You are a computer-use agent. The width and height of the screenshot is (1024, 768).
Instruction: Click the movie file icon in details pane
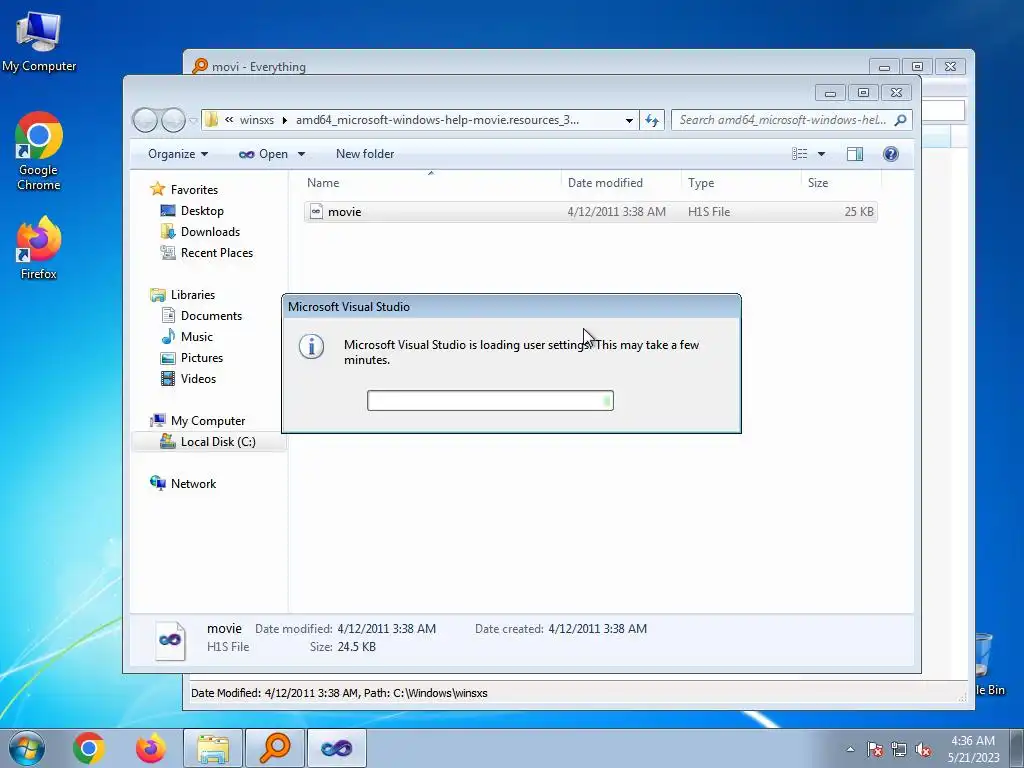pos(170,639)
